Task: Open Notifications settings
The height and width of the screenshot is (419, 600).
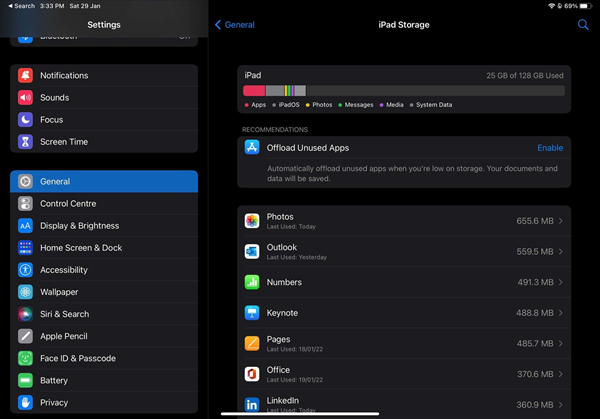Action: click(104, 75)
